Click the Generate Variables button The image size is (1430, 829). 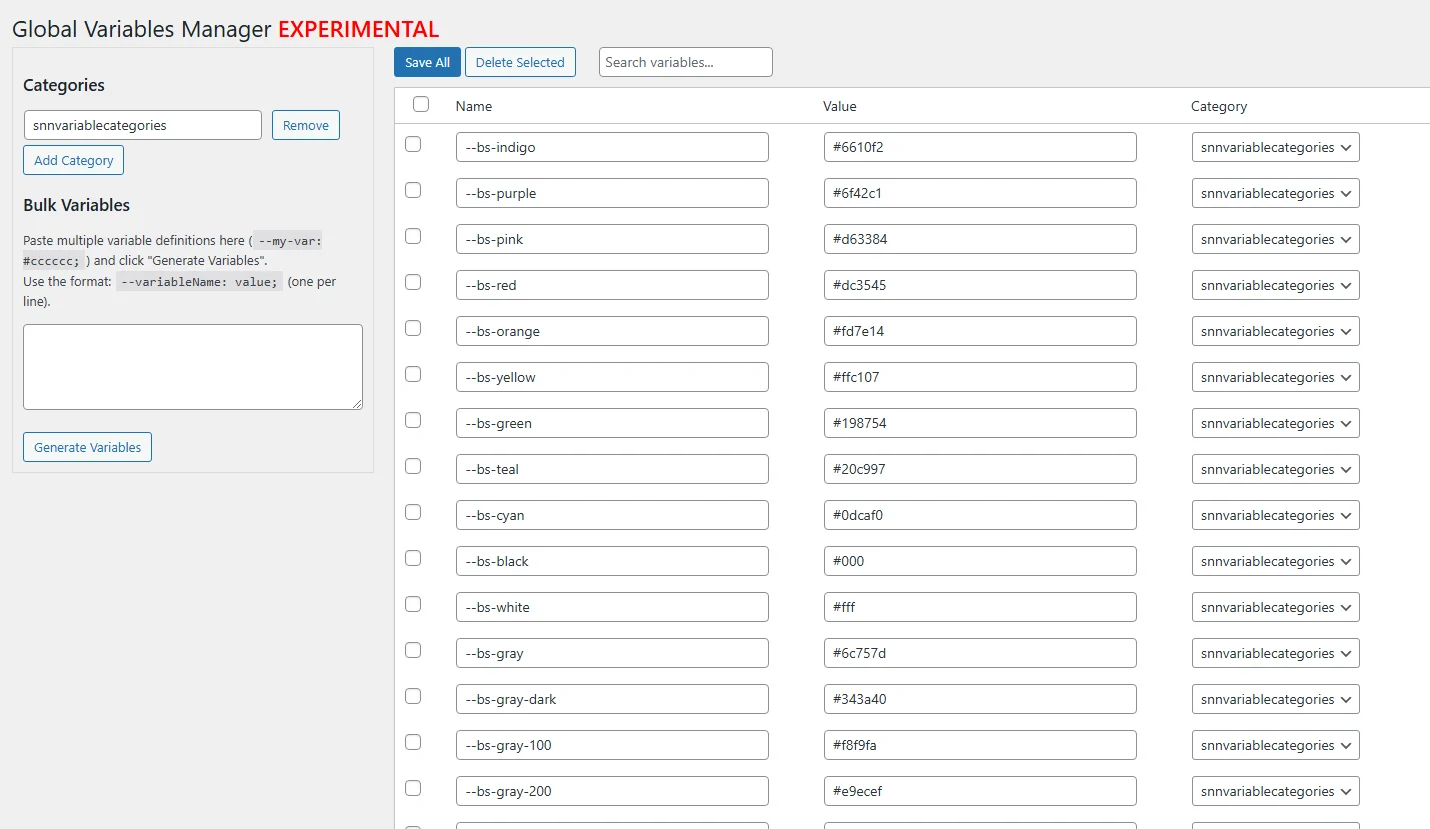coord(87,447)
